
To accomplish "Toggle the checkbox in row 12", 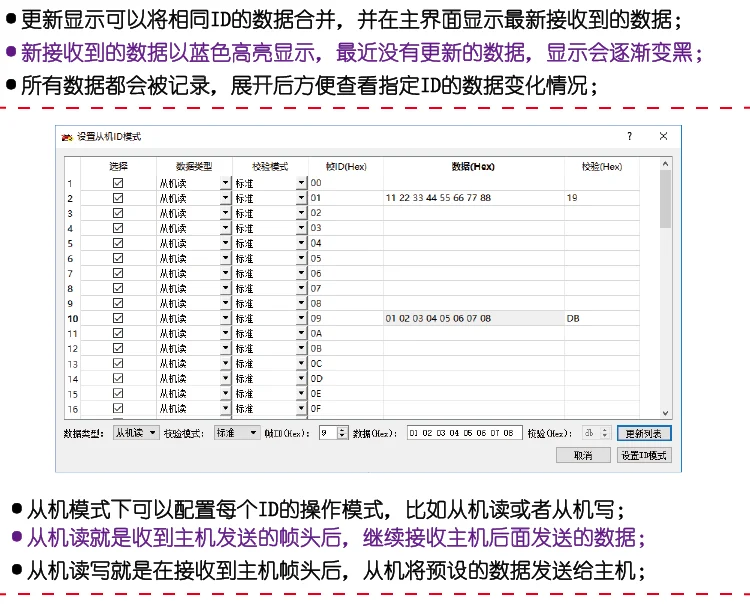I will click(x=118, y=348).
